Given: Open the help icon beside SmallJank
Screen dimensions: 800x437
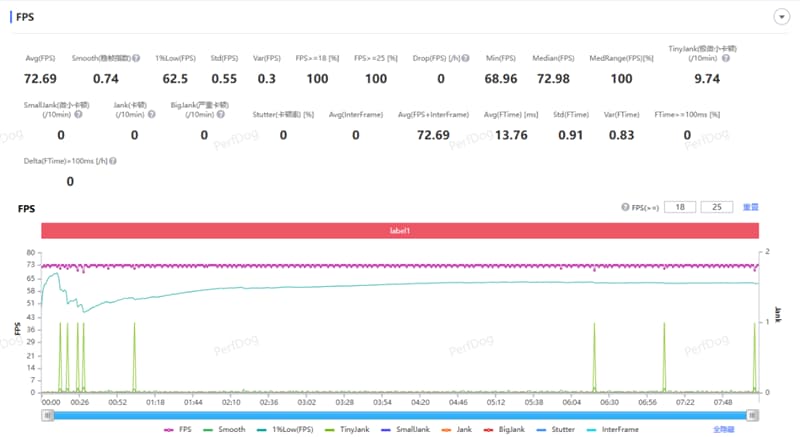Looking at the screenshot, I should click(x=78, y=114).
